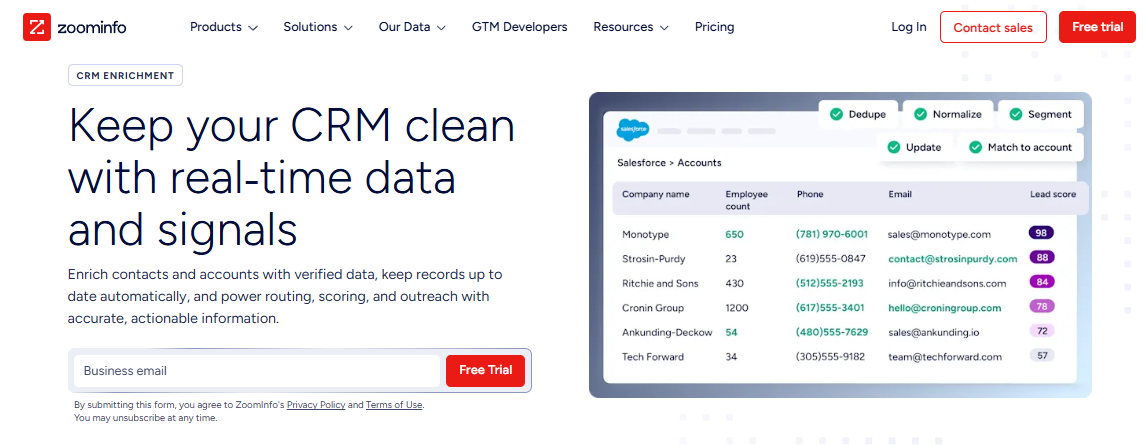Viewport: 1144px width, 445px height.
Task: Click the red Free Trial form button
Action: [x=485, y=371]
